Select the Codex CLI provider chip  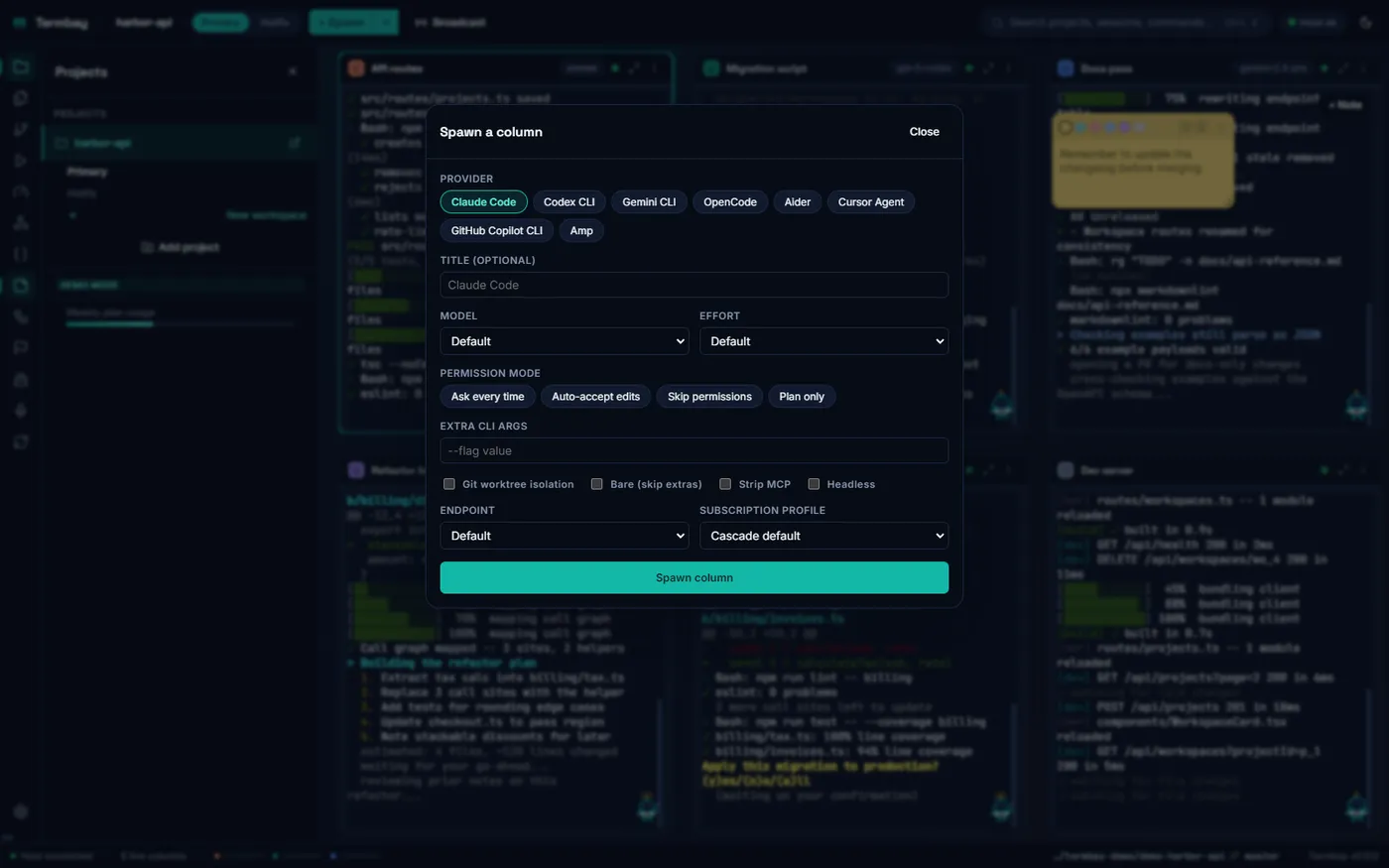568,202
